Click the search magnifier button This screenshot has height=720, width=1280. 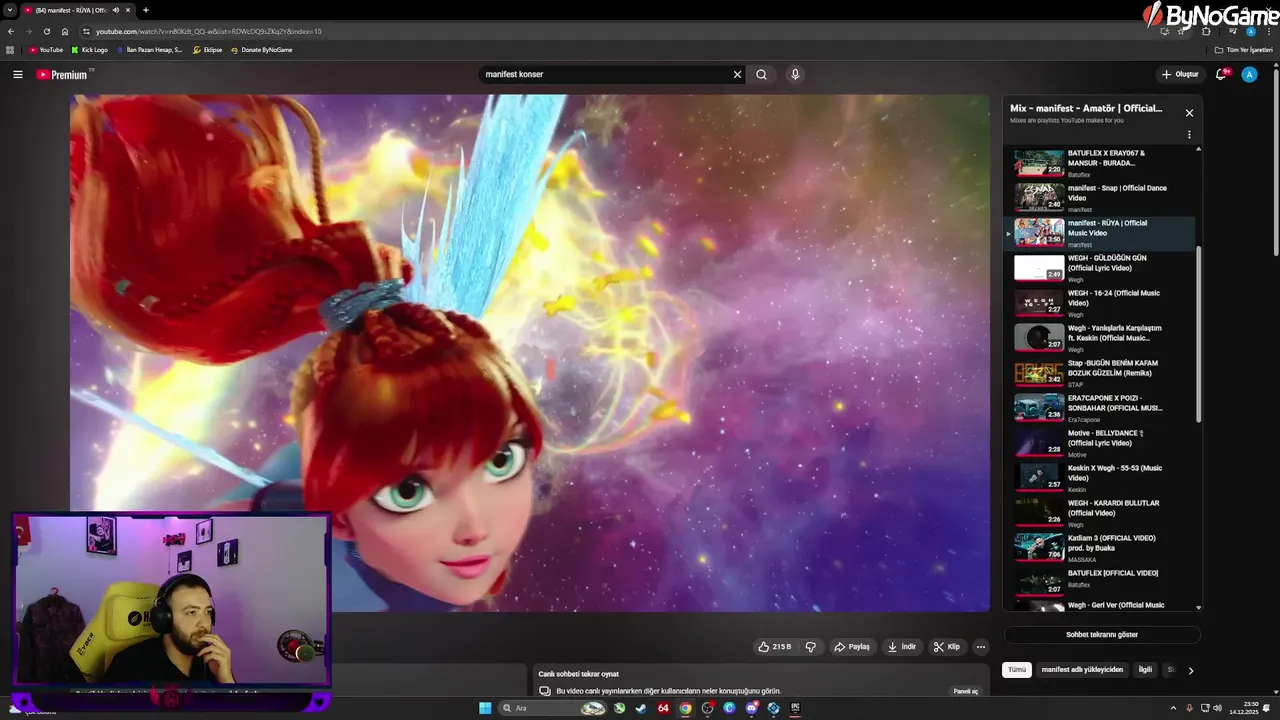click(761, 74)
